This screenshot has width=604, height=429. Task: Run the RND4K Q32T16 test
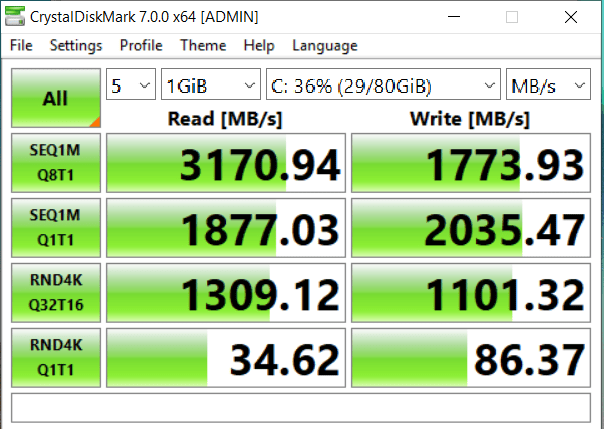[x=56, y=293]
